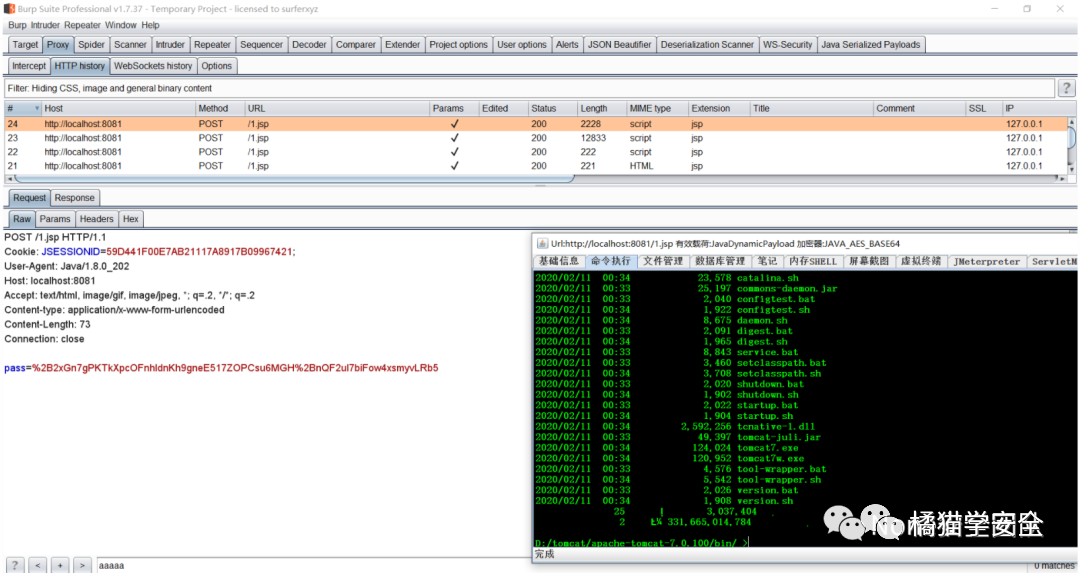1080x573 pixels.
Task: Sort by the Host column header
Action: tap(118, 109)
